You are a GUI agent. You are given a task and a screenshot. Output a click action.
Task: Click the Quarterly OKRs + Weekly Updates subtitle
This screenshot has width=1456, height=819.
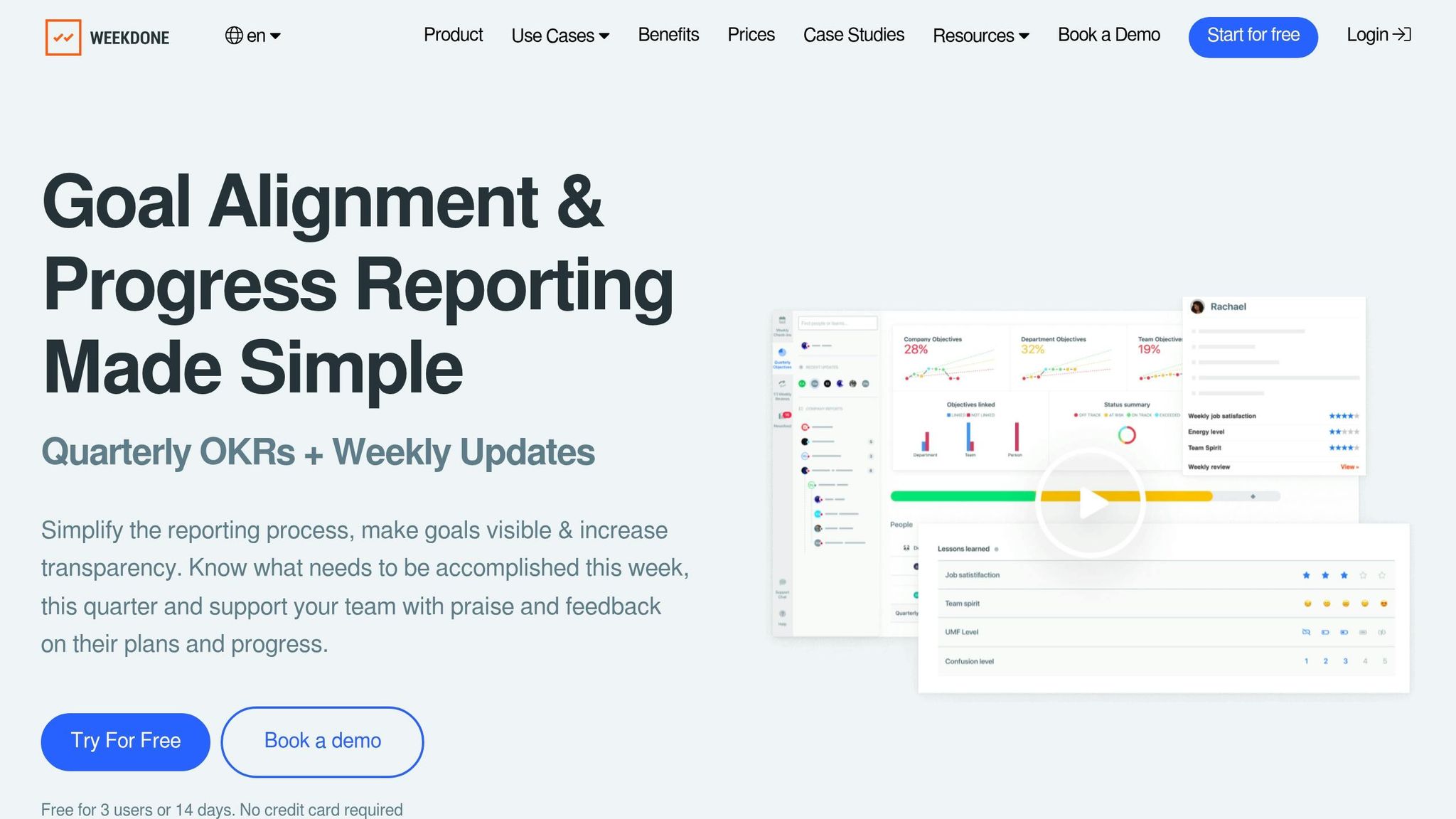coord(318,451)
